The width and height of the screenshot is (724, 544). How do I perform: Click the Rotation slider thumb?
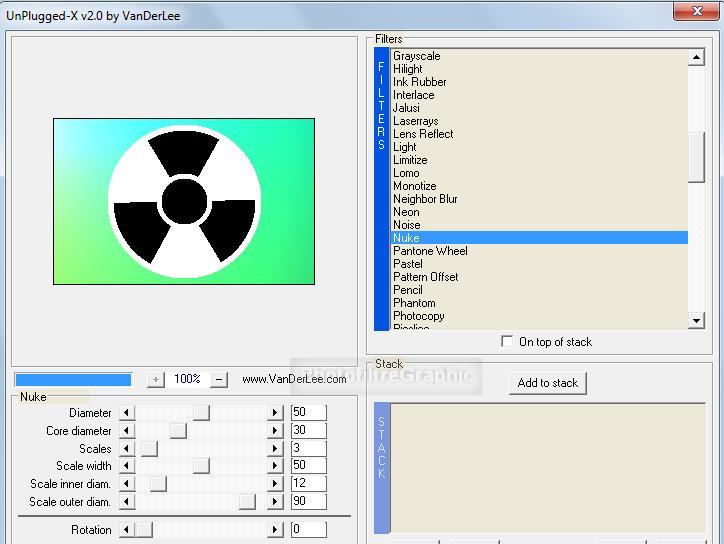point(144,529)
